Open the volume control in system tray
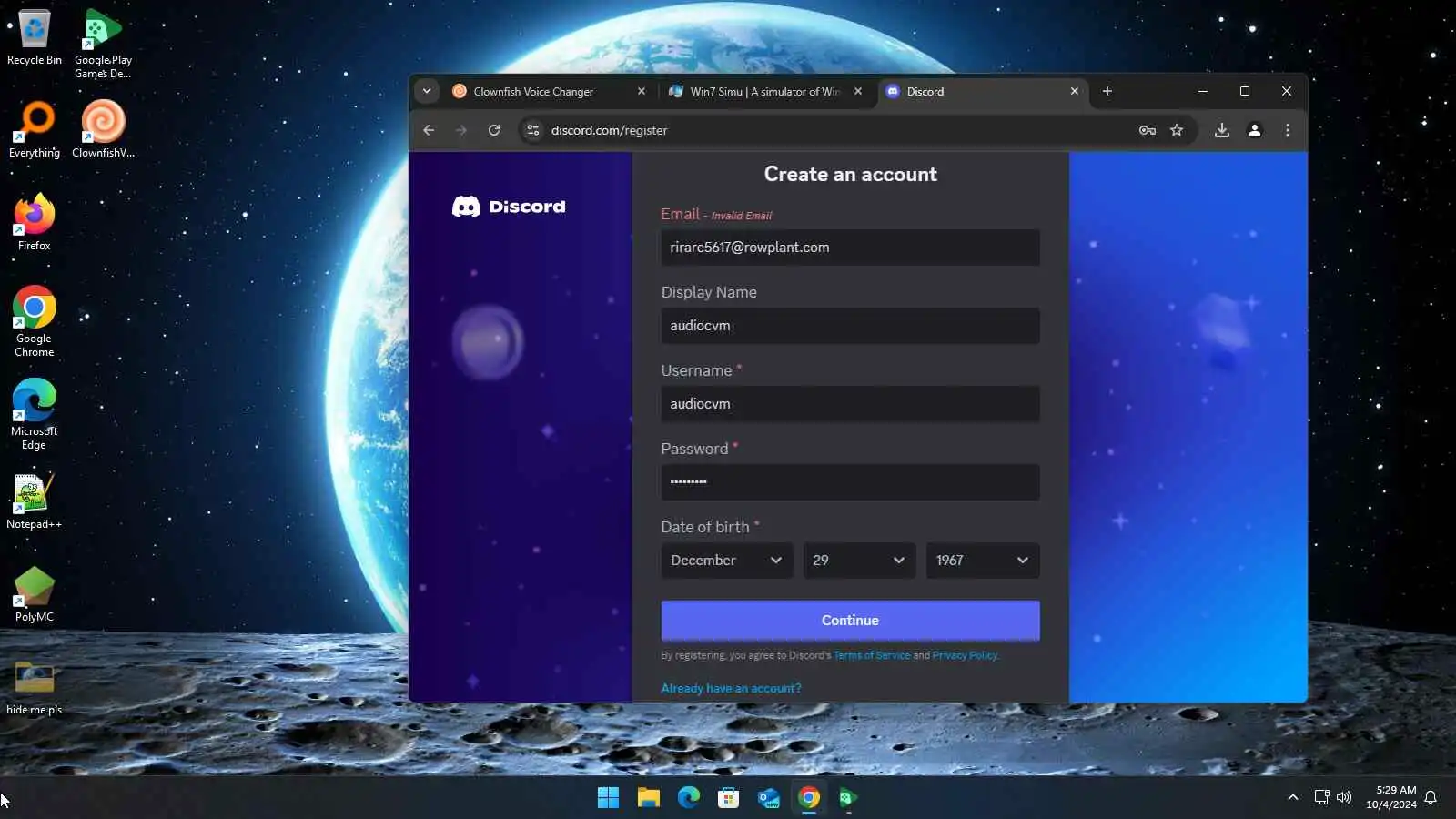This screenshot has width=1456, height=819. tap(1344, 797)
